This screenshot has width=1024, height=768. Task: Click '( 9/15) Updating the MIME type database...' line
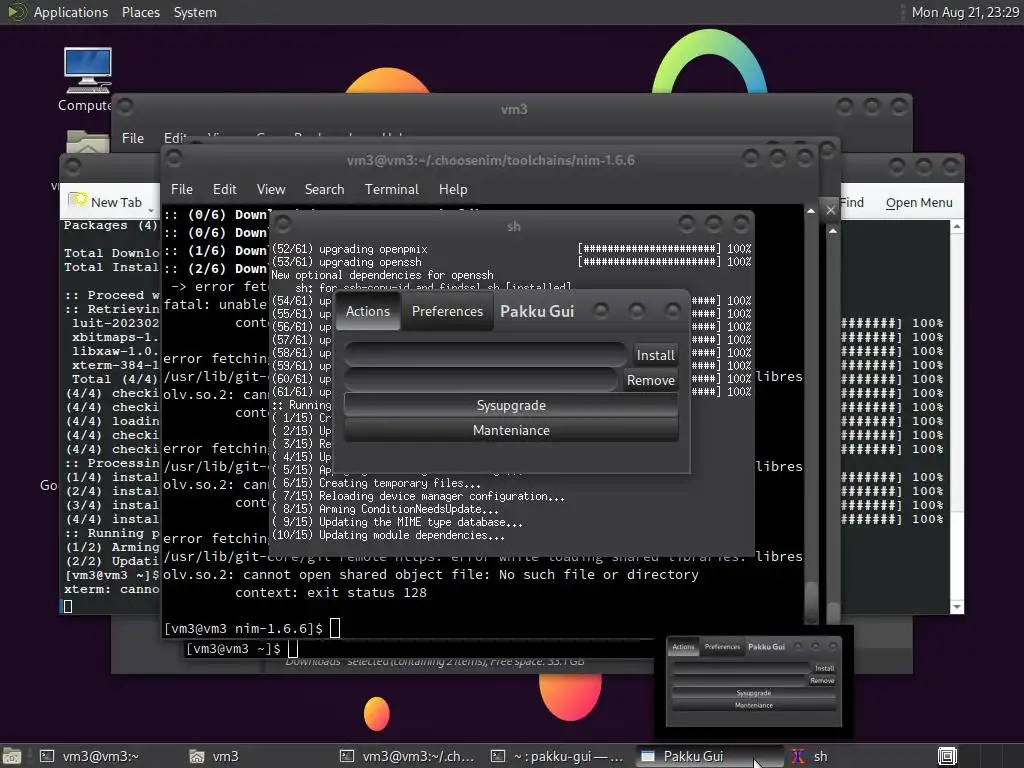click(397, 522)
